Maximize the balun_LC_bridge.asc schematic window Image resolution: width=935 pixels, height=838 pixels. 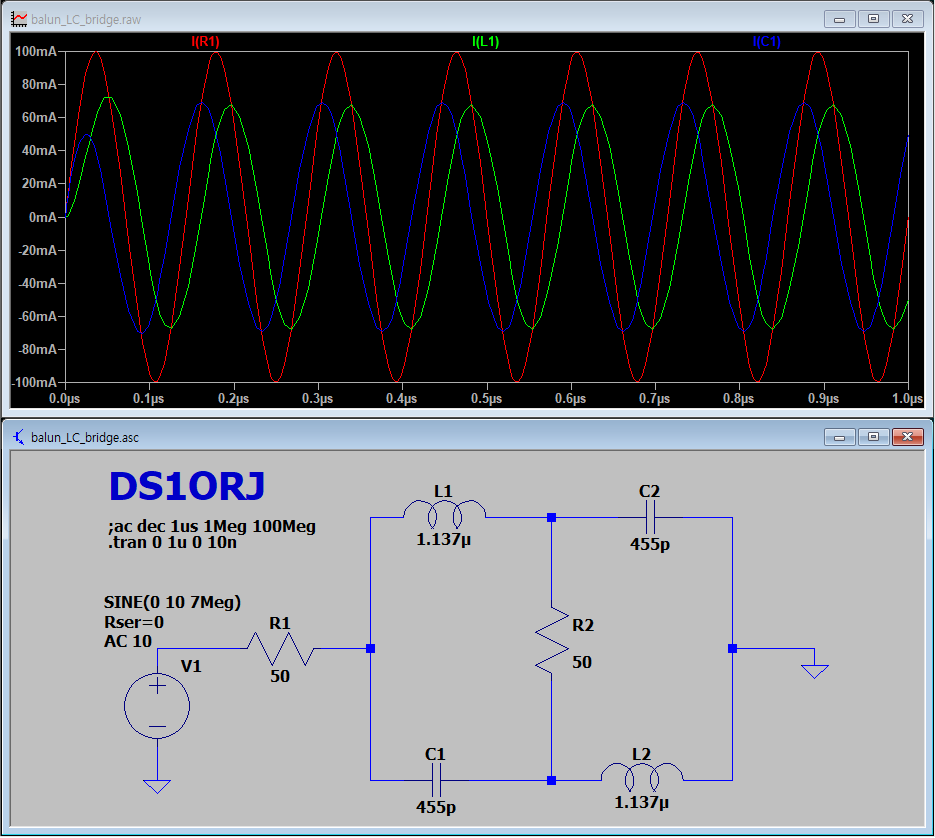[873, 437]
